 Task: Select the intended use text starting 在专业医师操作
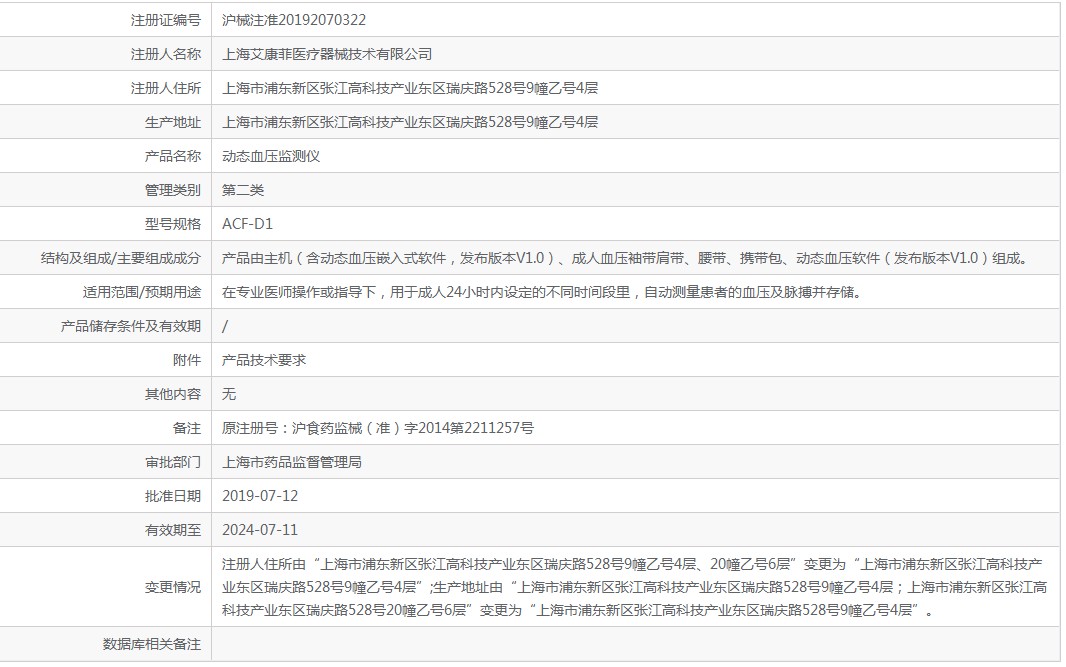click(x=542, y=292)
